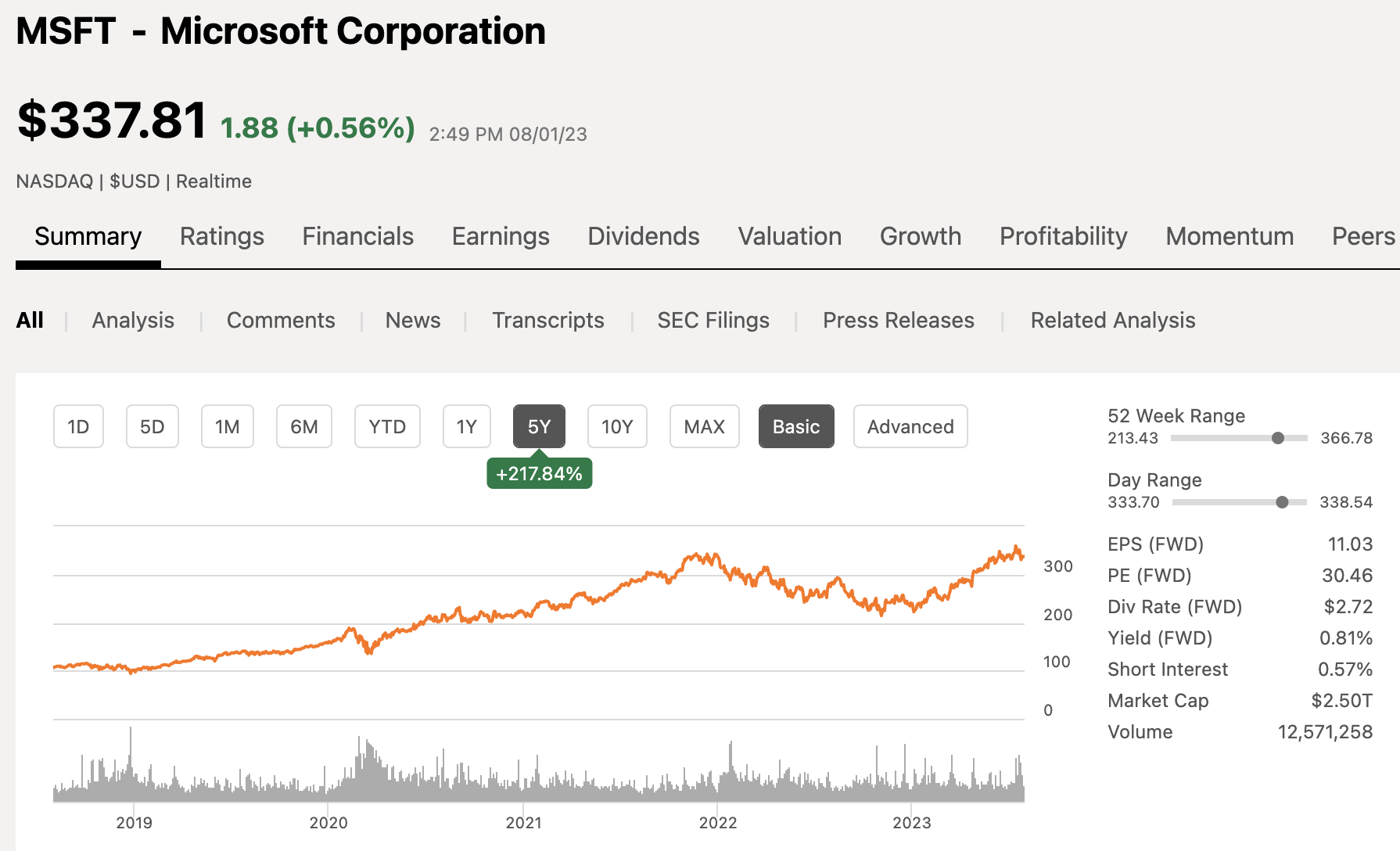Open the Valuation tab
Image resolution: width=1400 pixels, height=851 pixels.
click(x=790, y=236)
